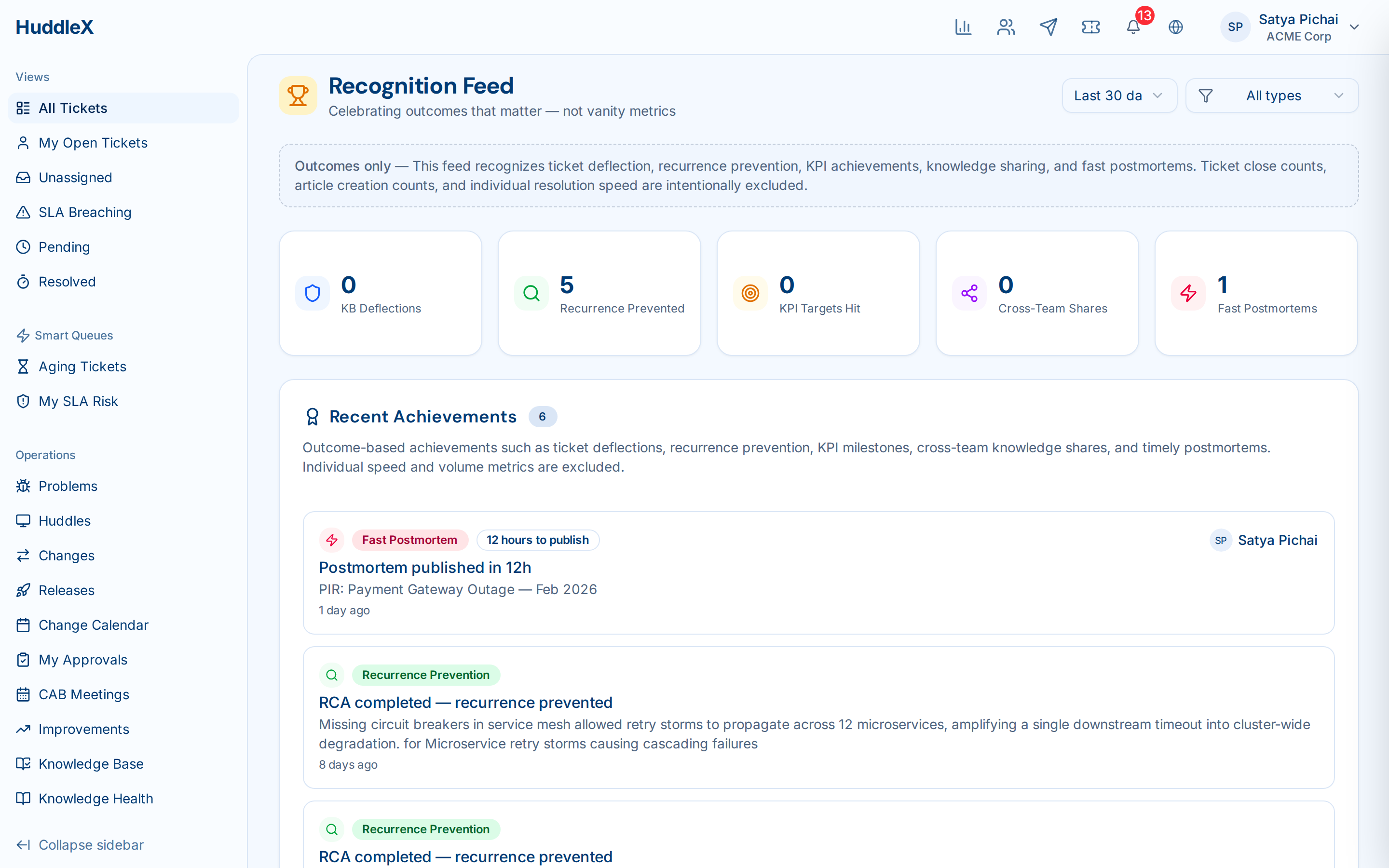Click the HuddleX logo
The width and height of the screenshot is (1389, 868).
(54, 27)
